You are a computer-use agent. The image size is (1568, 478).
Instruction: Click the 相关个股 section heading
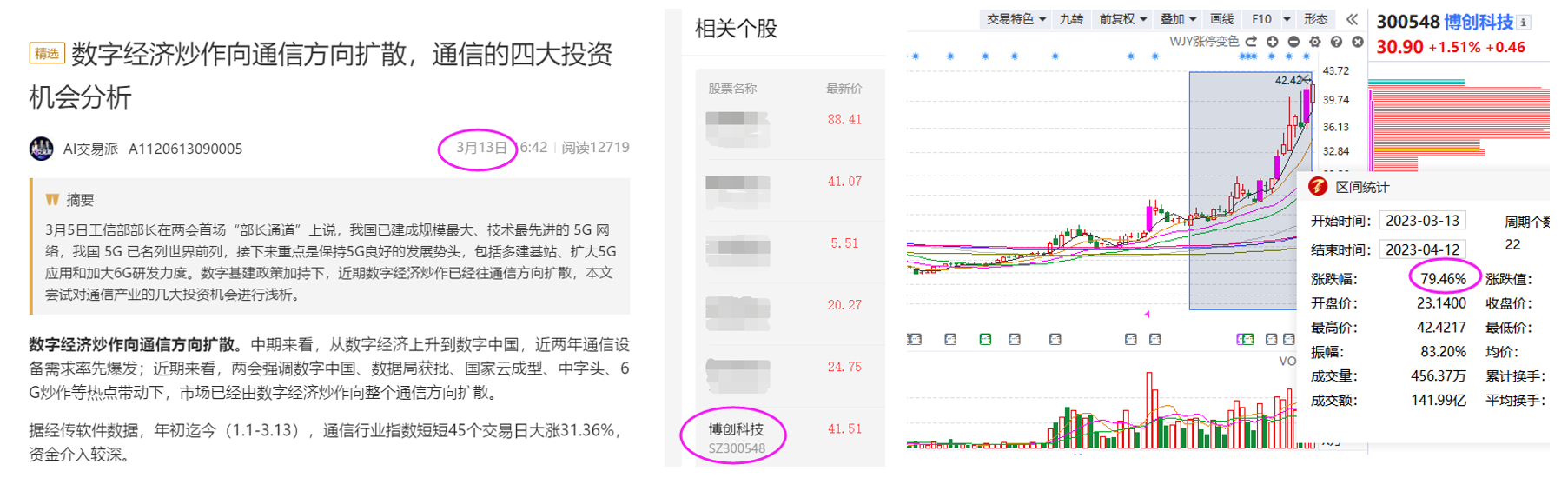click(x=736, y=29)
